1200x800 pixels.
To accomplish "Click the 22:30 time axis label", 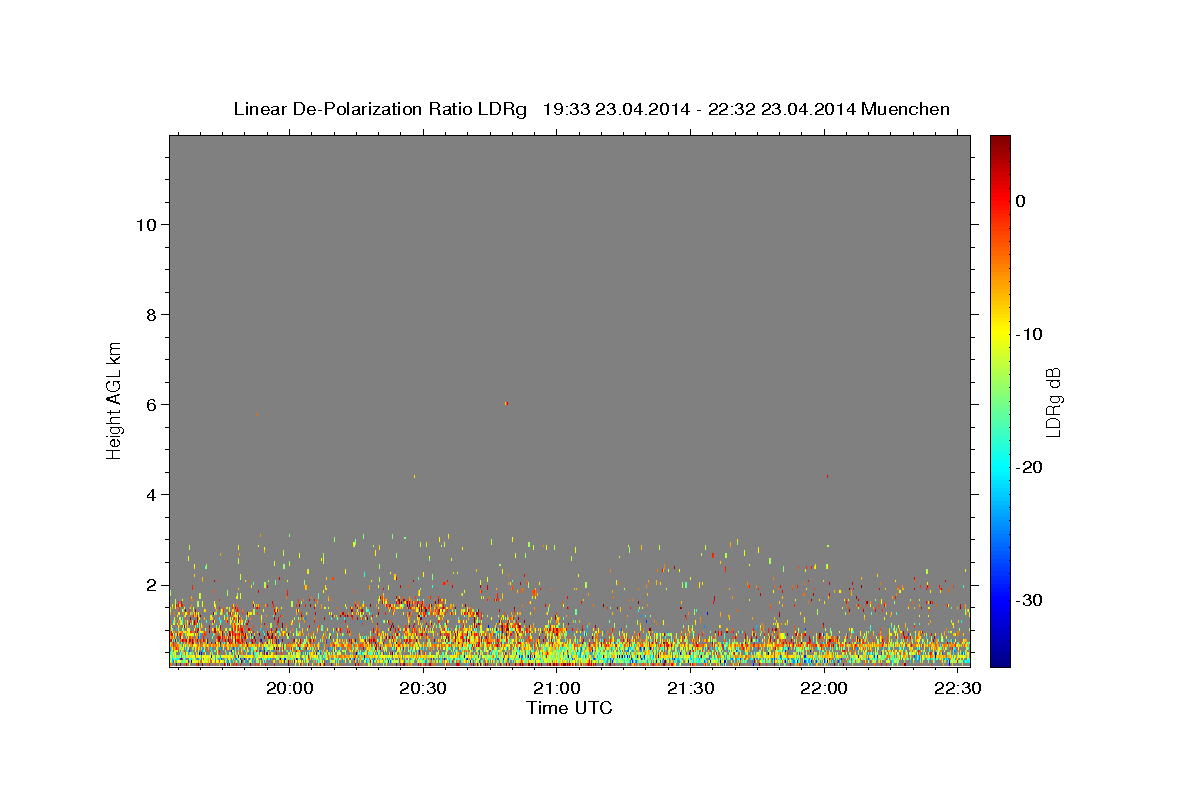I will [957, 688].
